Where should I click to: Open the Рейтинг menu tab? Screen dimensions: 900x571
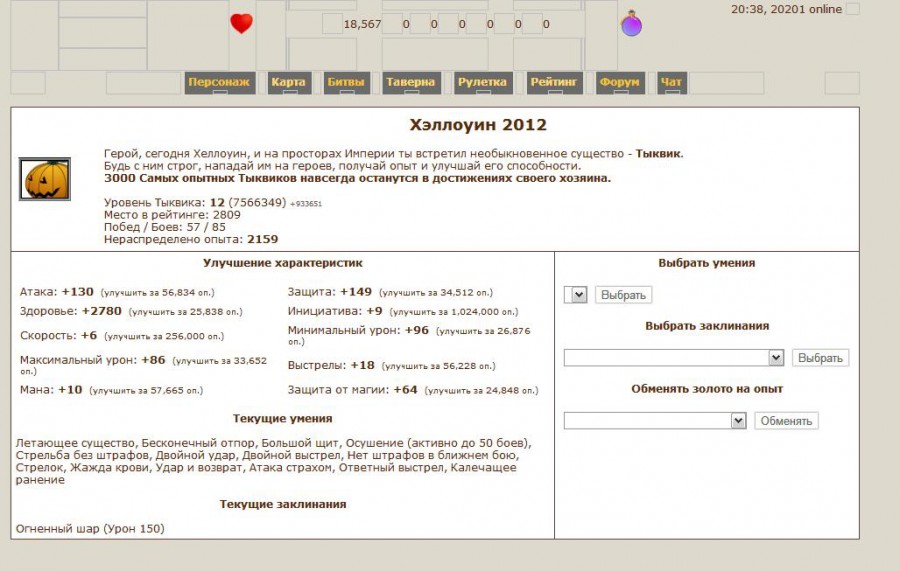tap(554, 82)
